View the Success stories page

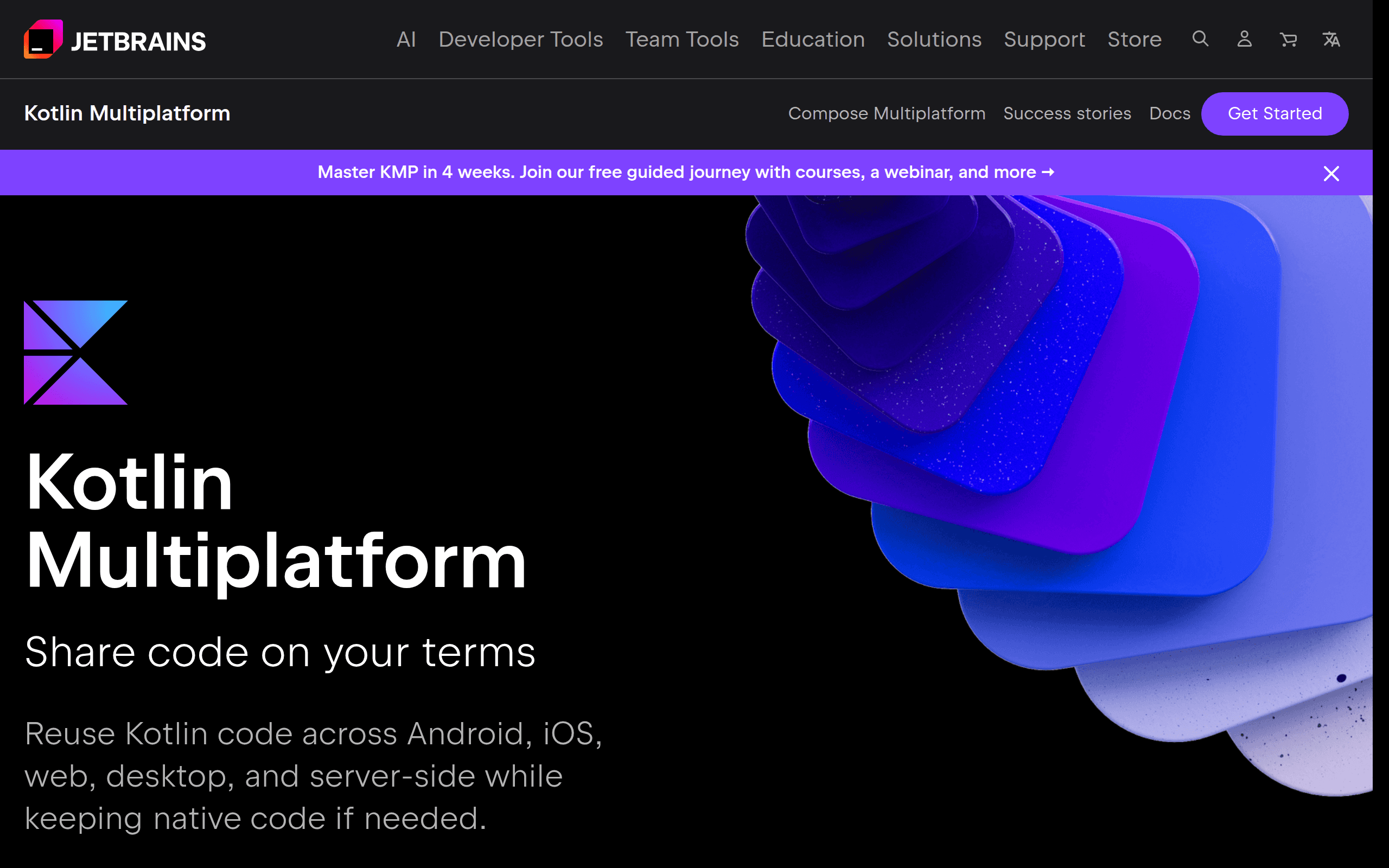[1068, 113]
